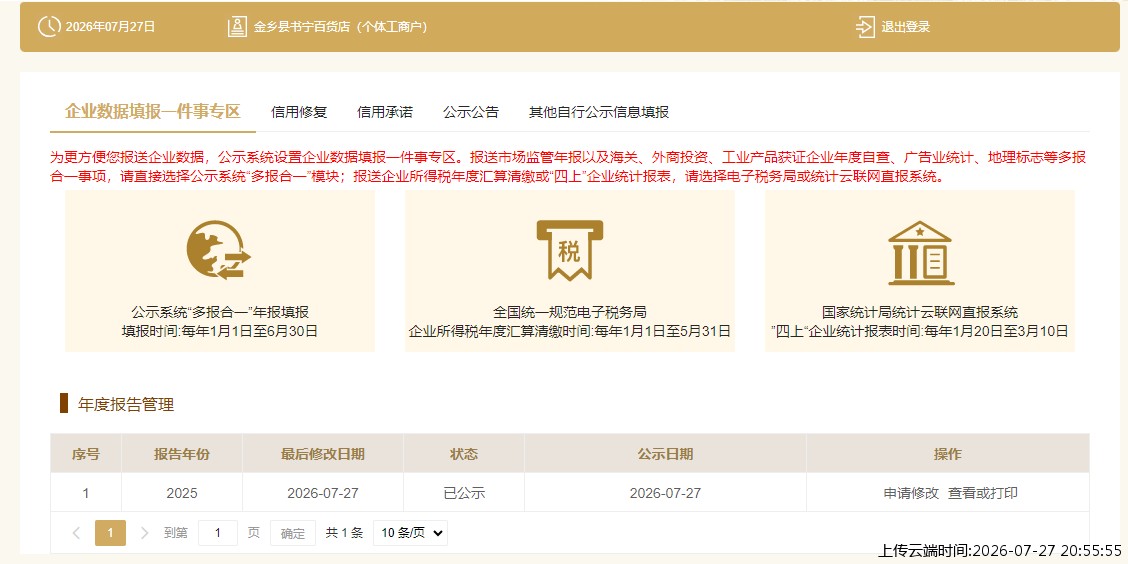Click the 确定 page jump button

pos(293,533)
